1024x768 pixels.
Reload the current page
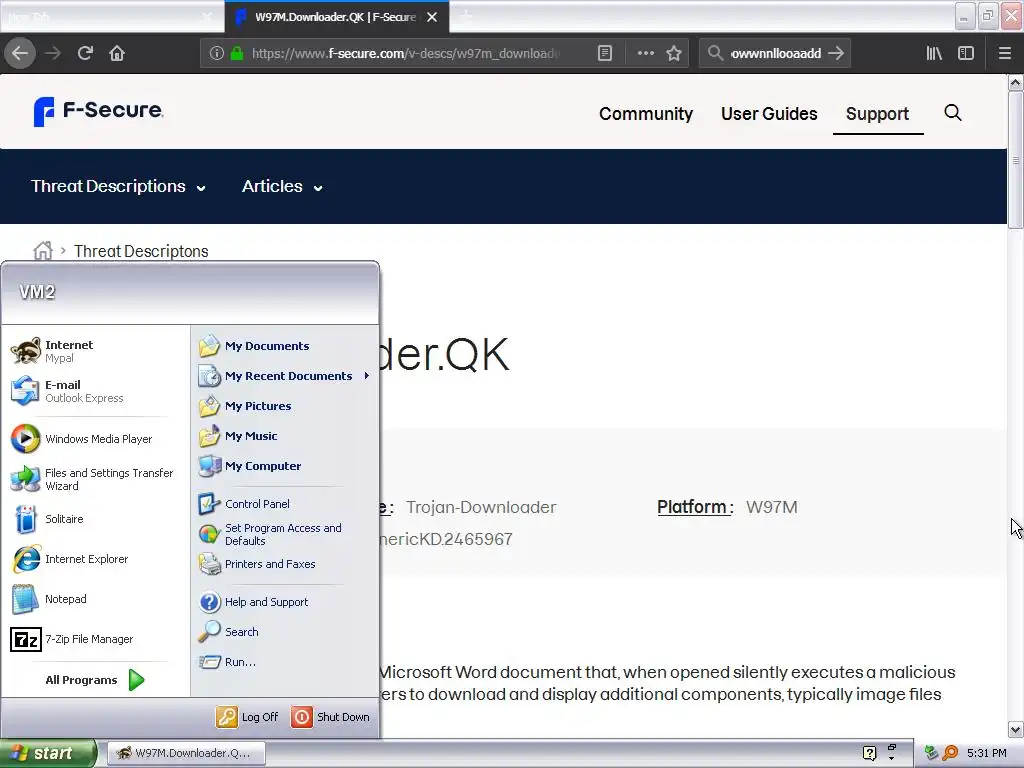[85, 53]
